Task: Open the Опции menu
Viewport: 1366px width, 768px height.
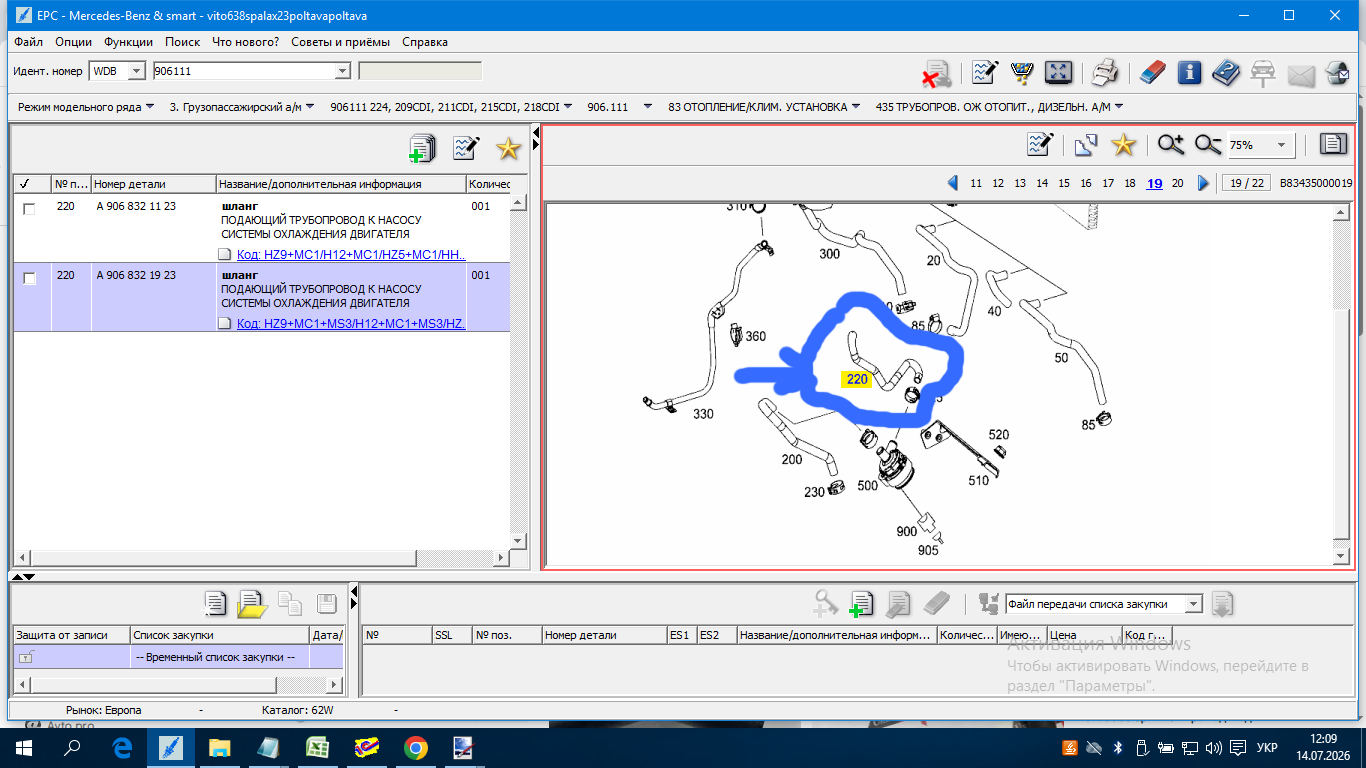Action: coord(74,42)
